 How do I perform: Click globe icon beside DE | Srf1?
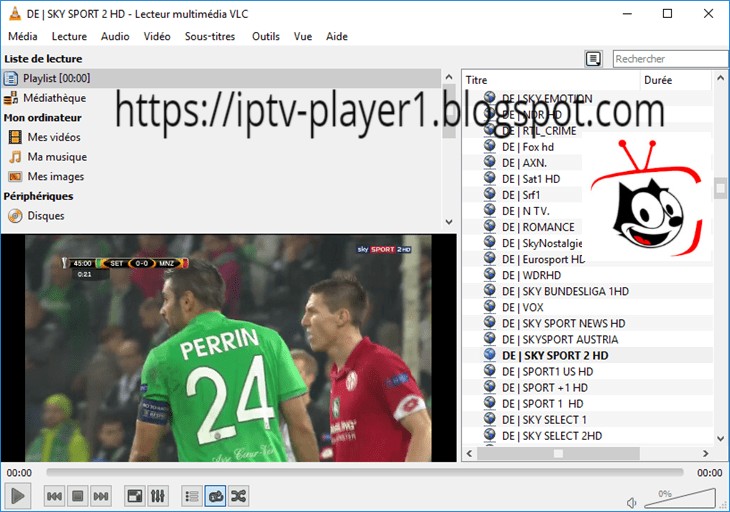(x=489, y=194)
